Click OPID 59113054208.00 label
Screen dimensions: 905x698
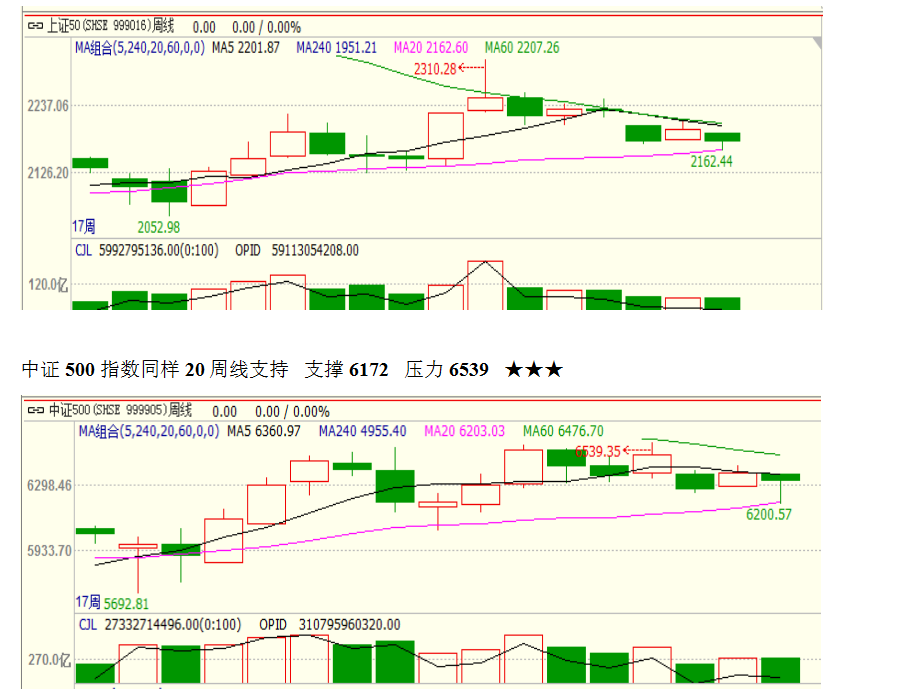pos(297,250)
